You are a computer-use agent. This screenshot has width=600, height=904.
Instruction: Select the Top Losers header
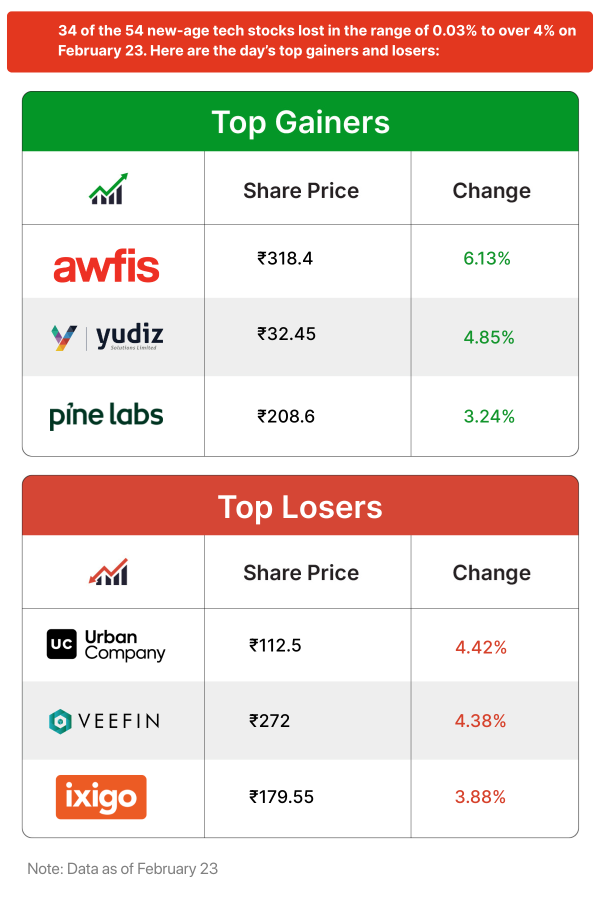click(x=300, y=506)
